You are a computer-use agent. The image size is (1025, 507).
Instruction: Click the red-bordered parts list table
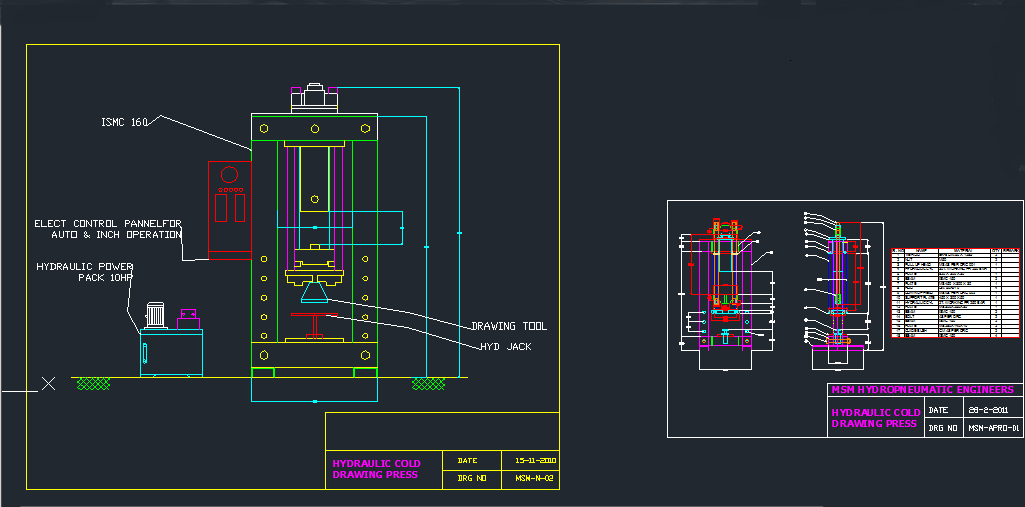[x=956, y=292]
